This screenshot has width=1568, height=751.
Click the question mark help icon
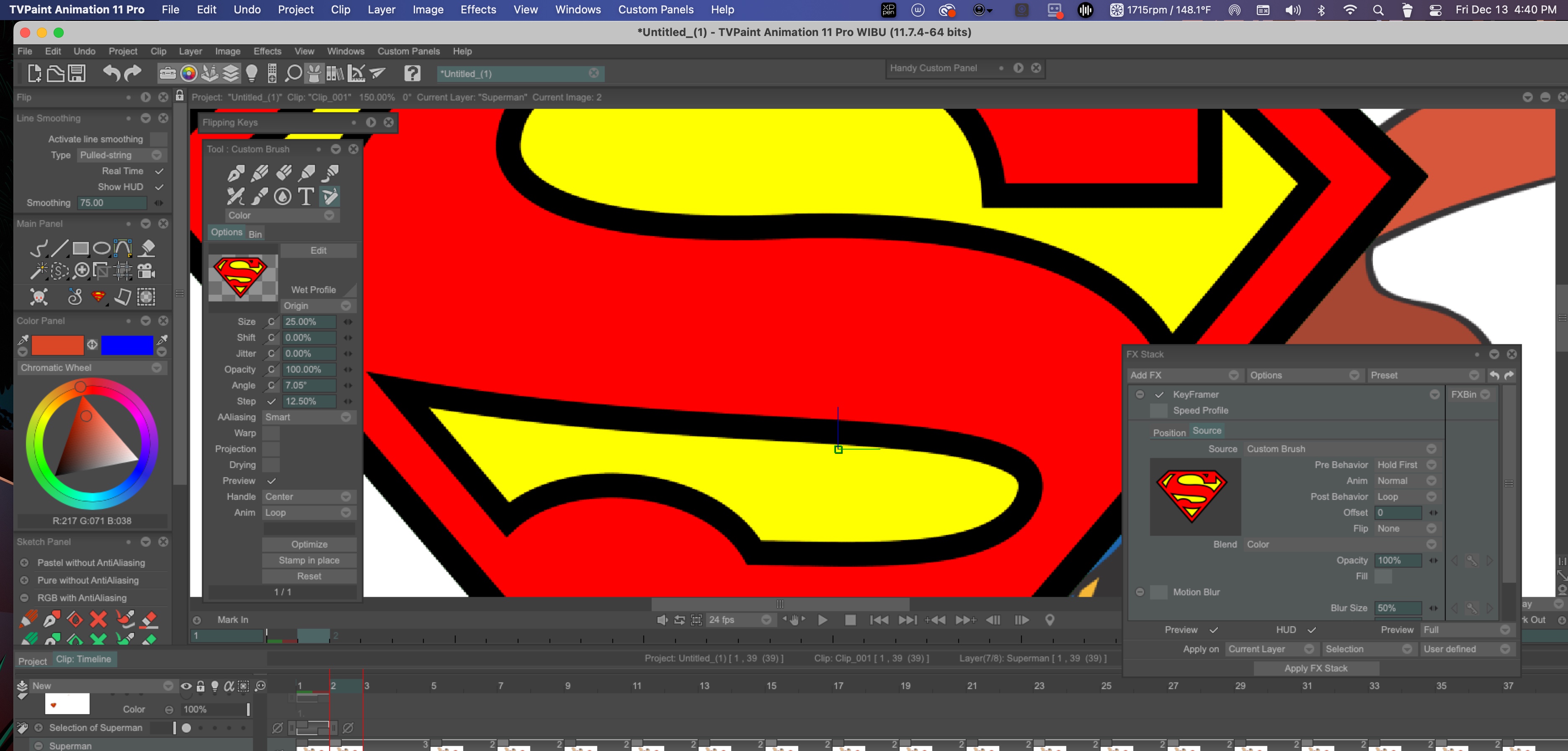pos(412,74)
